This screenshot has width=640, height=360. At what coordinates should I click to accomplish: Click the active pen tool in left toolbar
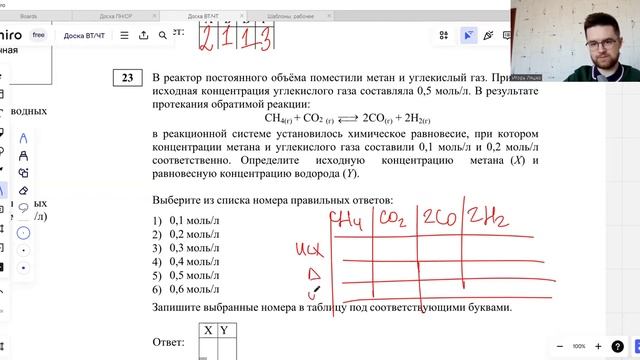click(2, 190)
